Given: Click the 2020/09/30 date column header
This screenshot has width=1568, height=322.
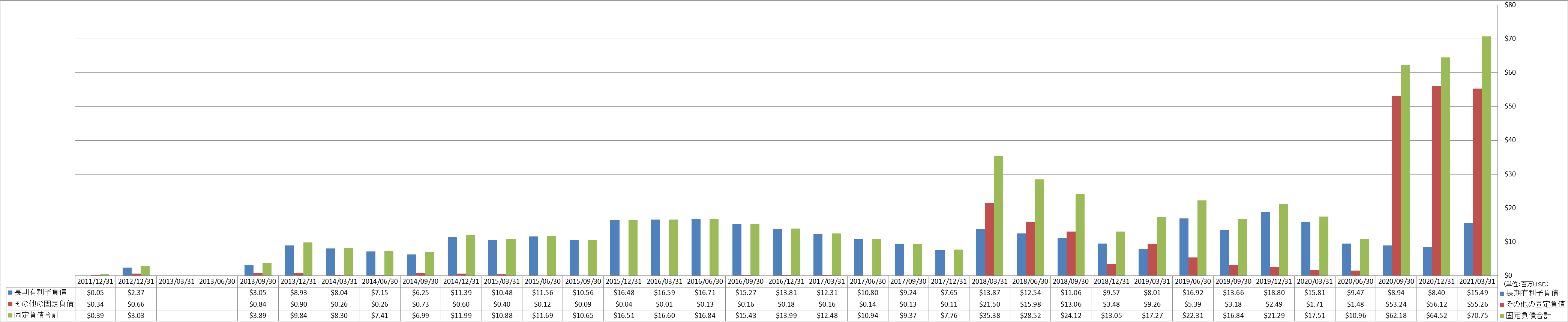Looking at the screenshot, I should pos(1396,282).
